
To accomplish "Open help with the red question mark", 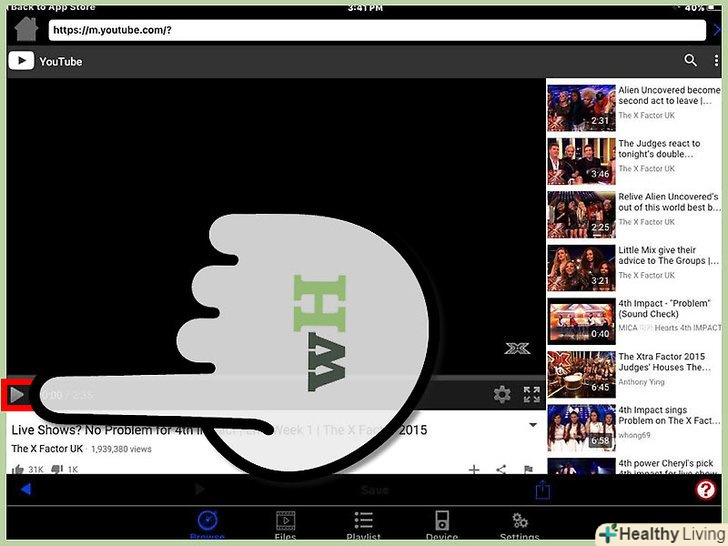I will coord(705,489).
